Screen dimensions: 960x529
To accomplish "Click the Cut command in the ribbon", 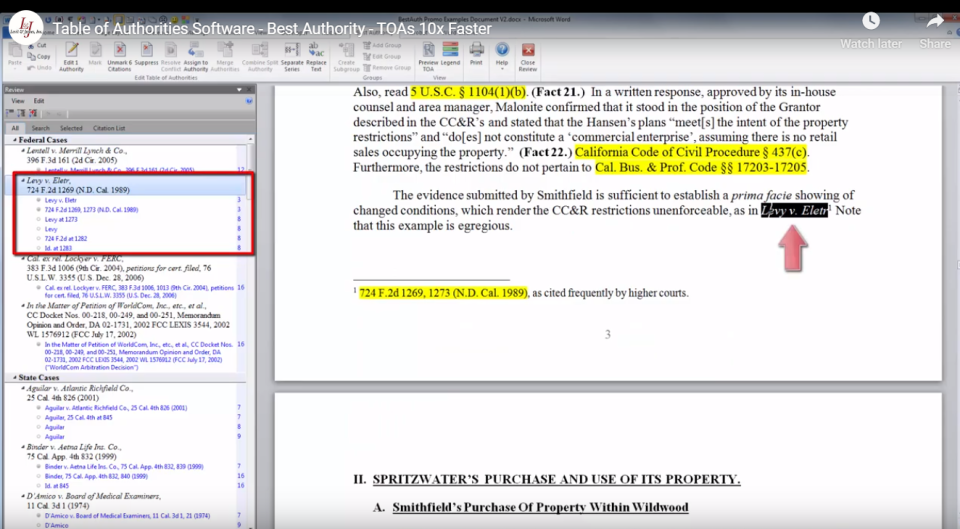I will click(37, 45).
